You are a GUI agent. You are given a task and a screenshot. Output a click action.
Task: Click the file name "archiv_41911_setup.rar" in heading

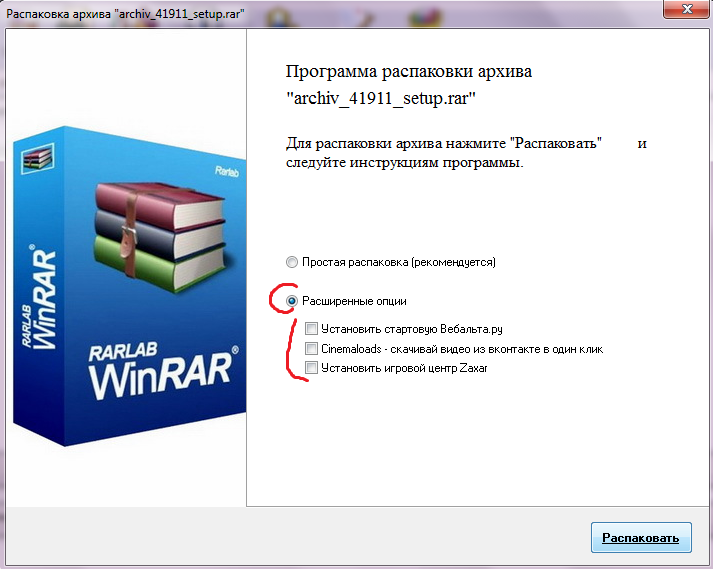[381, 98]
